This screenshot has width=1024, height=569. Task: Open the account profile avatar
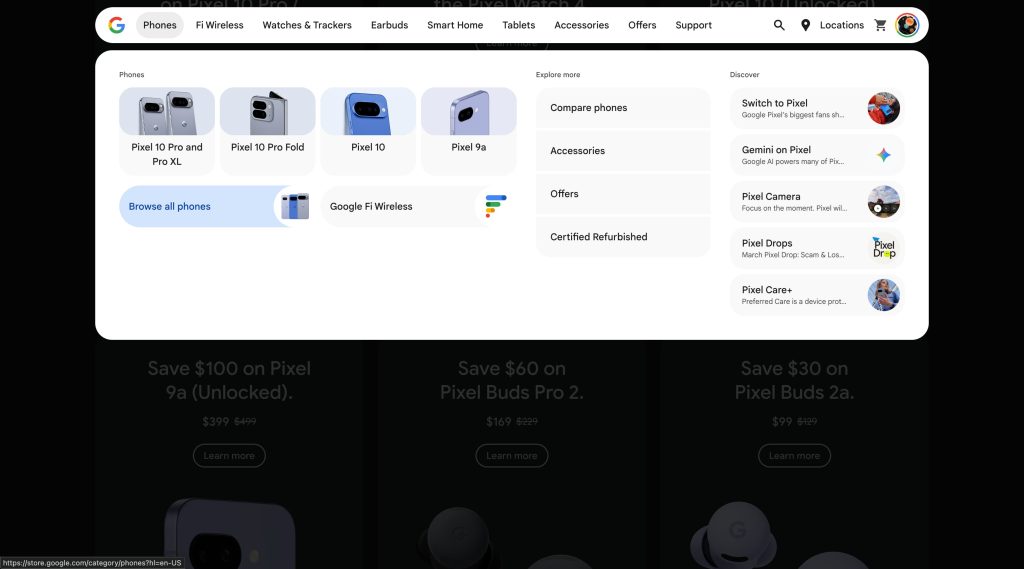(x=907, y=25)
